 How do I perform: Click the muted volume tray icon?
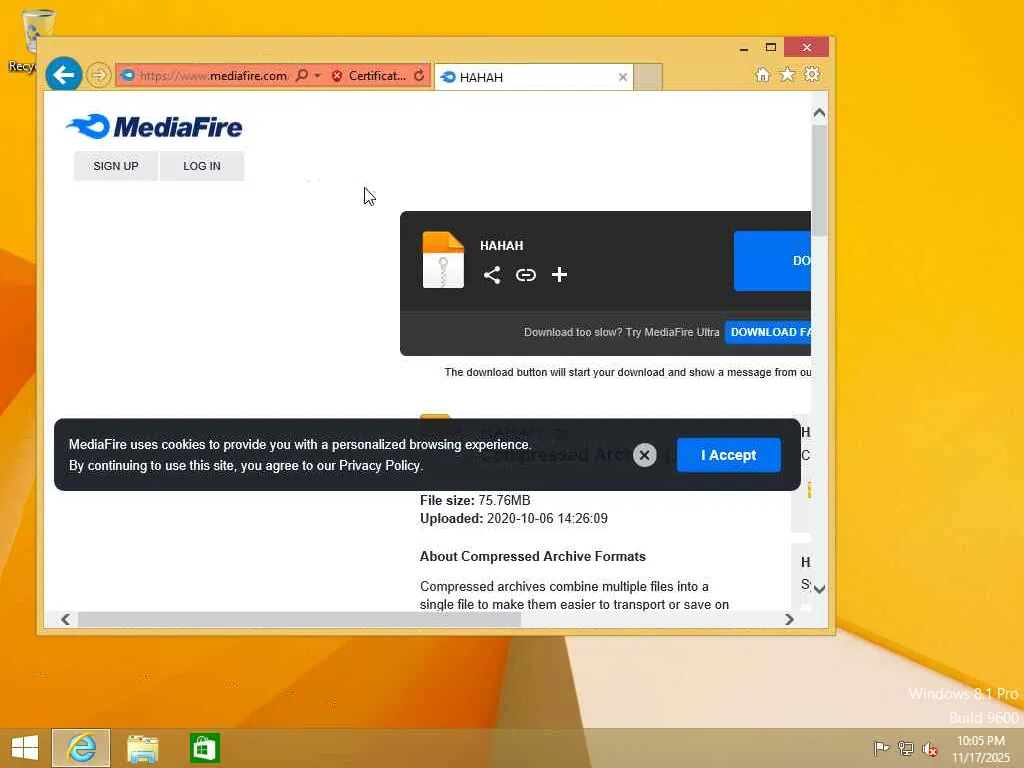(929, 748)
